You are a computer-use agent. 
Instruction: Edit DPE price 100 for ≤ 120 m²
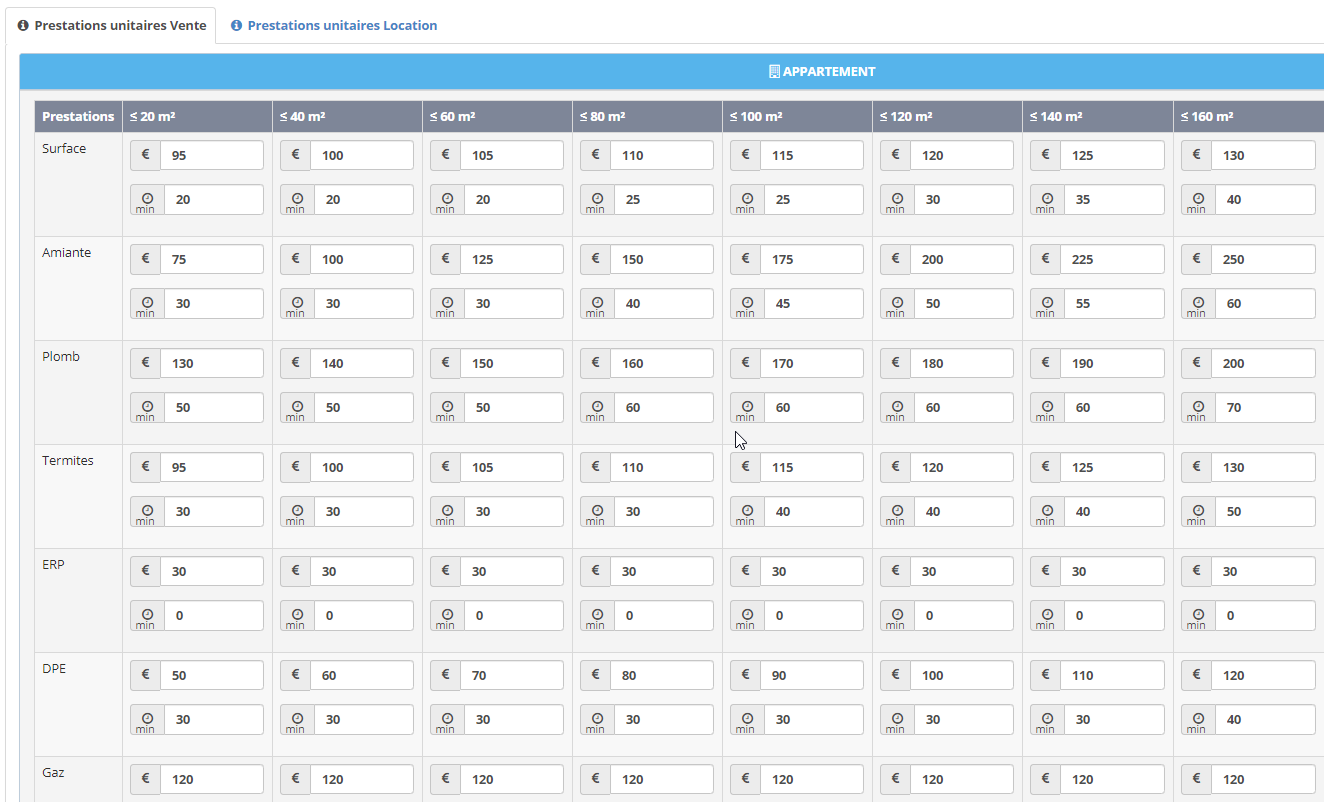pyautogui.click(x=962, y=675)
